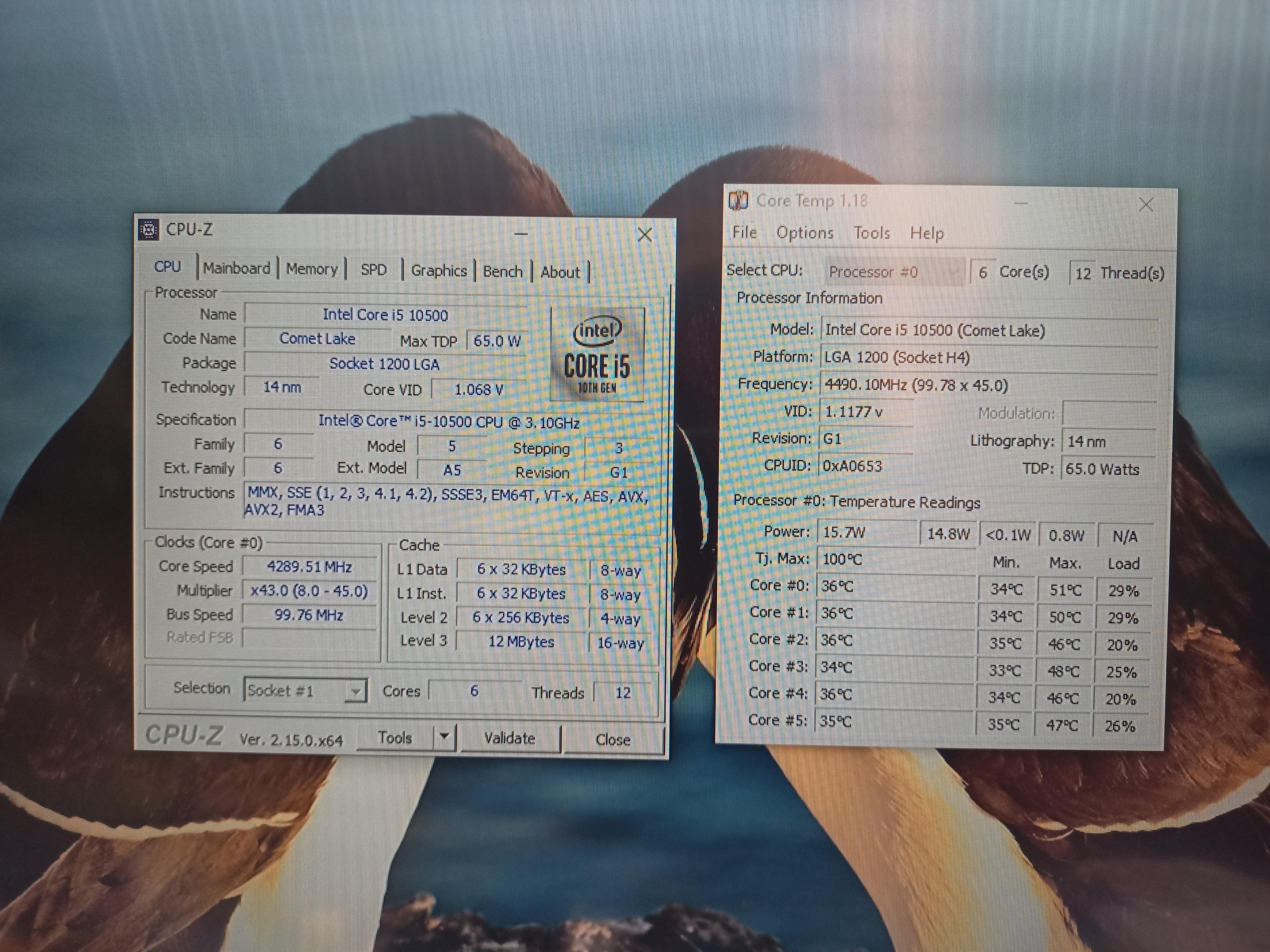Open the SPD tab
This screenshot has width=1270, height=952.
pos(374,270)
